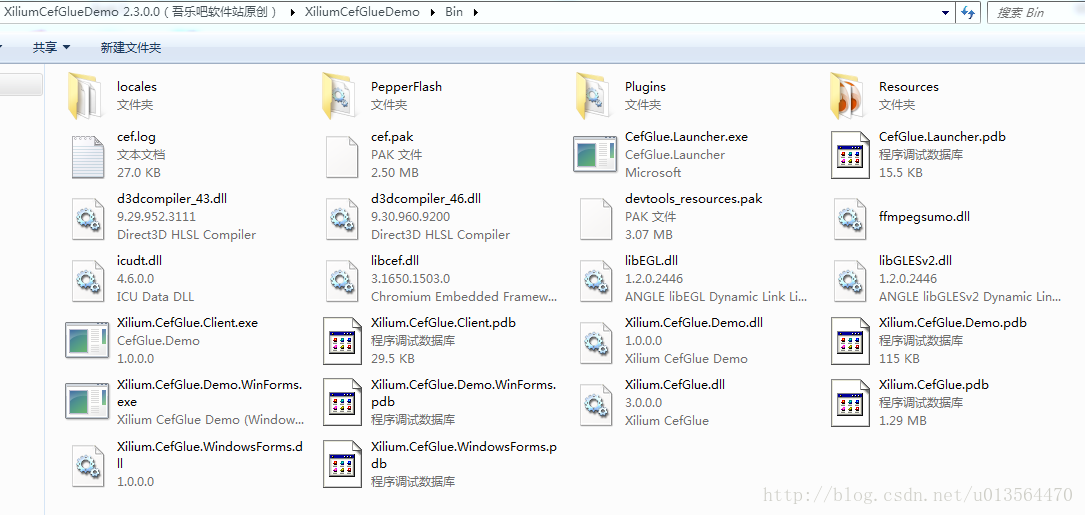Click the CefGlue.Launcher.exe file name
This screenshot has height=515, width=1085.
tap(686, 136)
